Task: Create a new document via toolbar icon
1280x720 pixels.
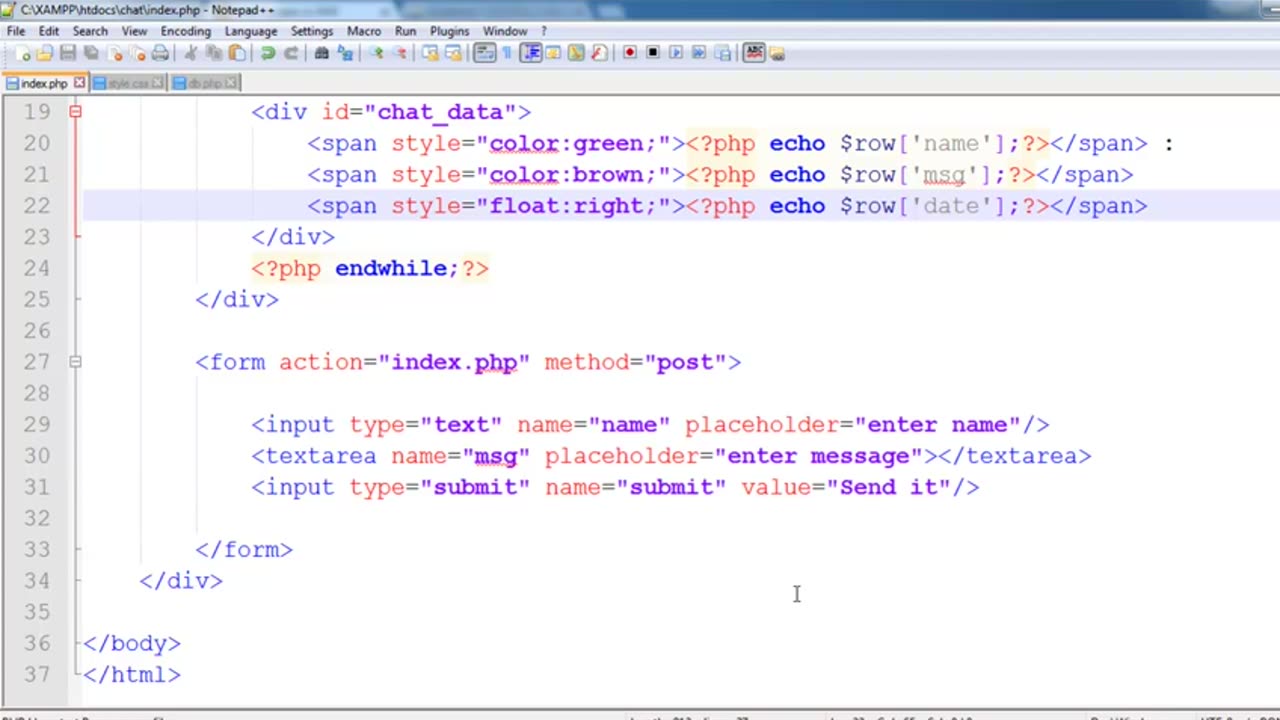Action: 23,53
